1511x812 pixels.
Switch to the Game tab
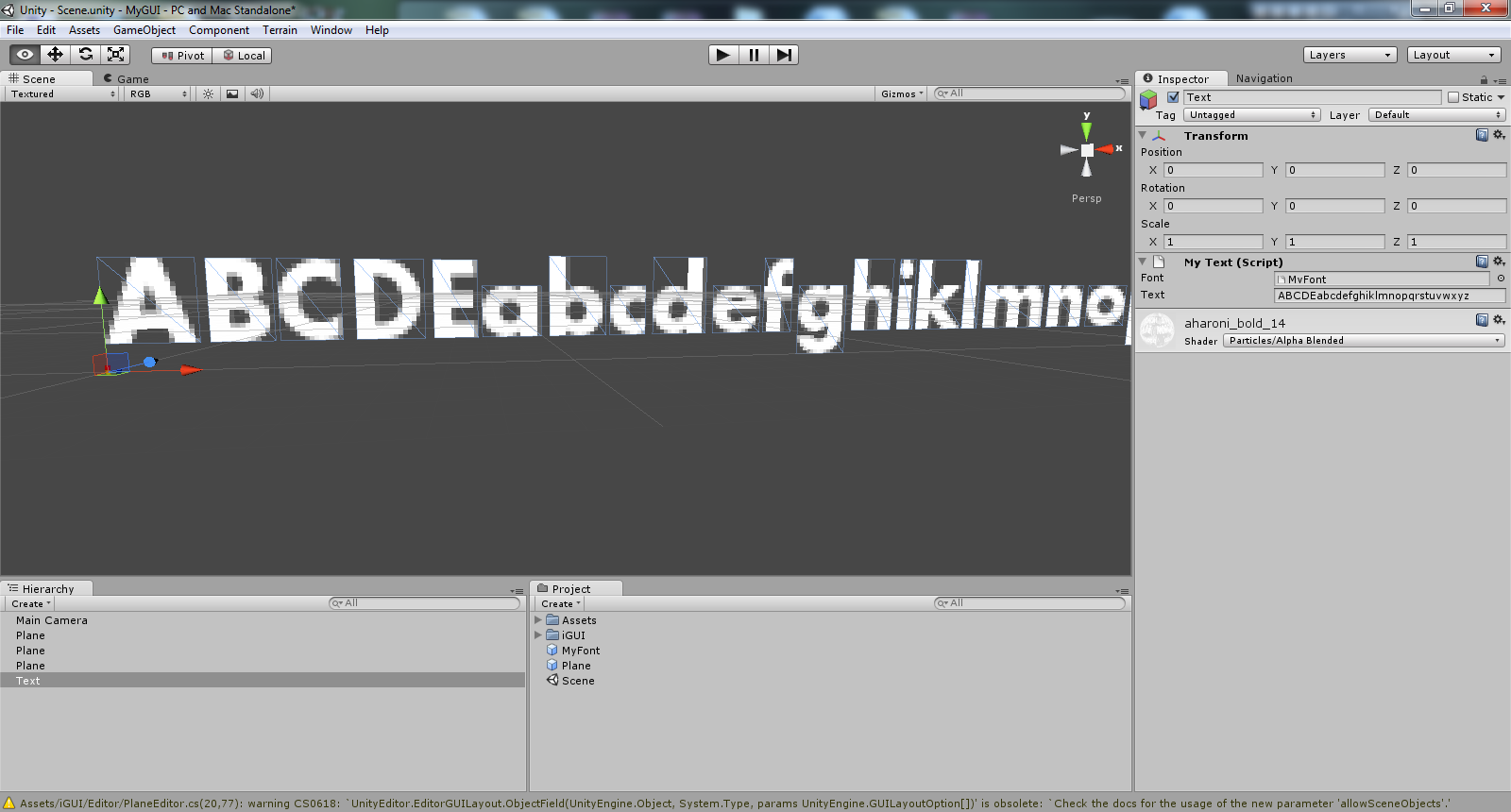click(x=132, y=79)
